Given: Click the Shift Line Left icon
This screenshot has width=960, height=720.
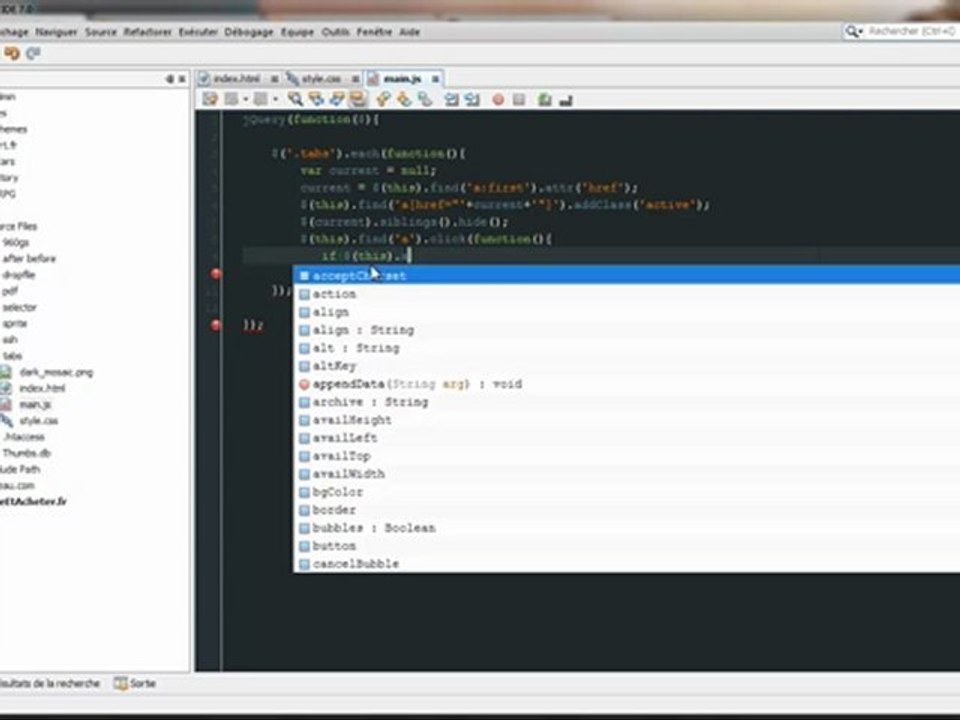Looking at the screenshot, I should [x=451, y=99].
